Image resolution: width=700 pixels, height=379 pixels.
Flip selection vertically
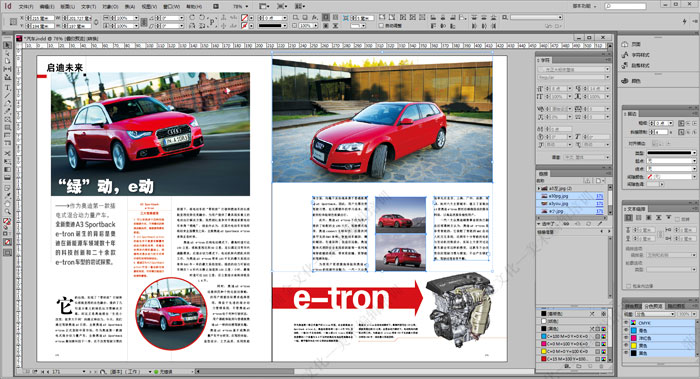[x=202, y=26]
